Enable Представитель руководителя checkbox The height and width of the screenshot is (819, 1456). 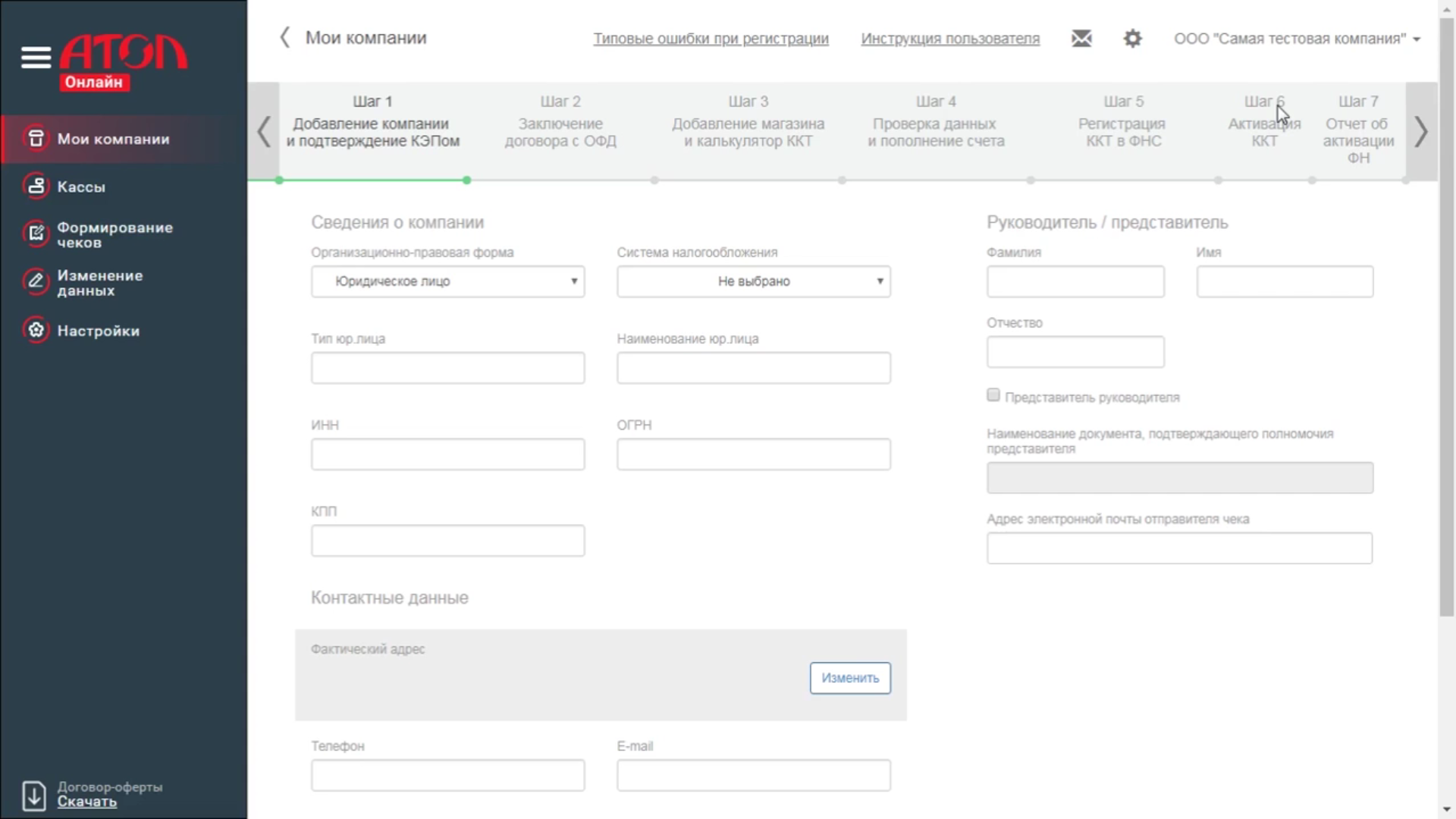pyautogui.click(x=993, y=395)
